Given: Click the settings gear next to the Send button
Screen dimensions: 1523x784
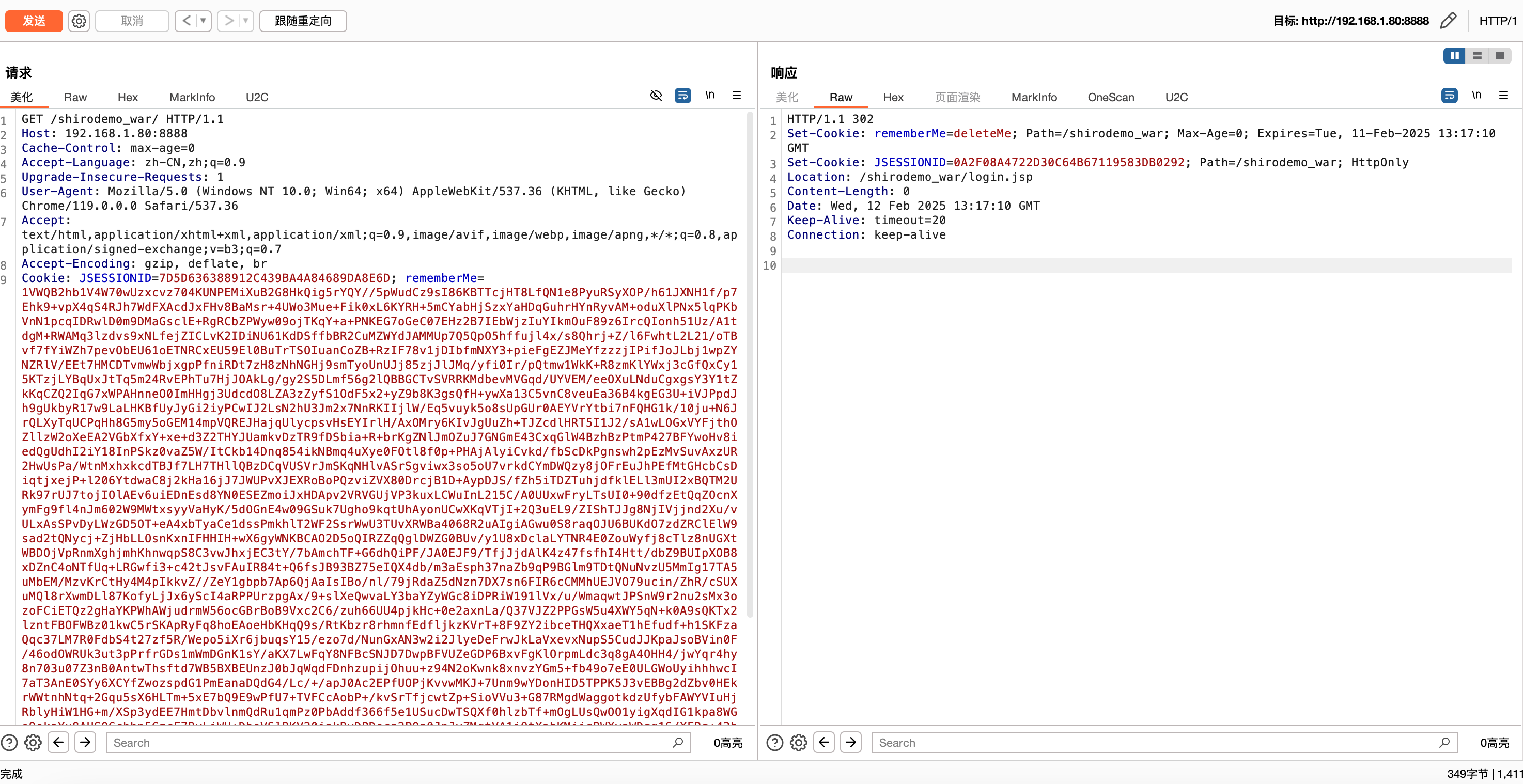Looking at the screenshot, I should tap(79, 21).
